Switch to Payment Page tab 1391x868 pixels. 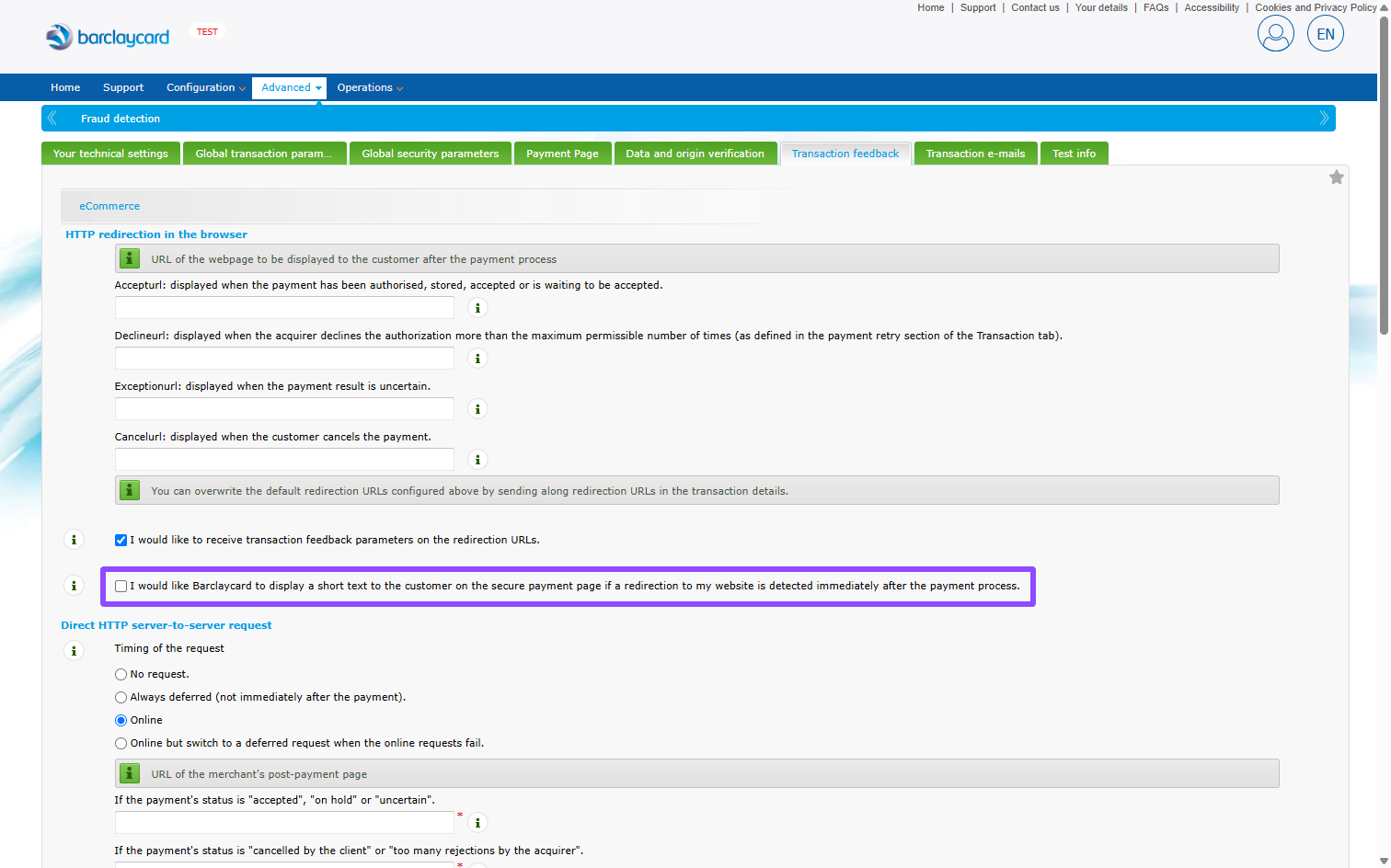[562, 154]
